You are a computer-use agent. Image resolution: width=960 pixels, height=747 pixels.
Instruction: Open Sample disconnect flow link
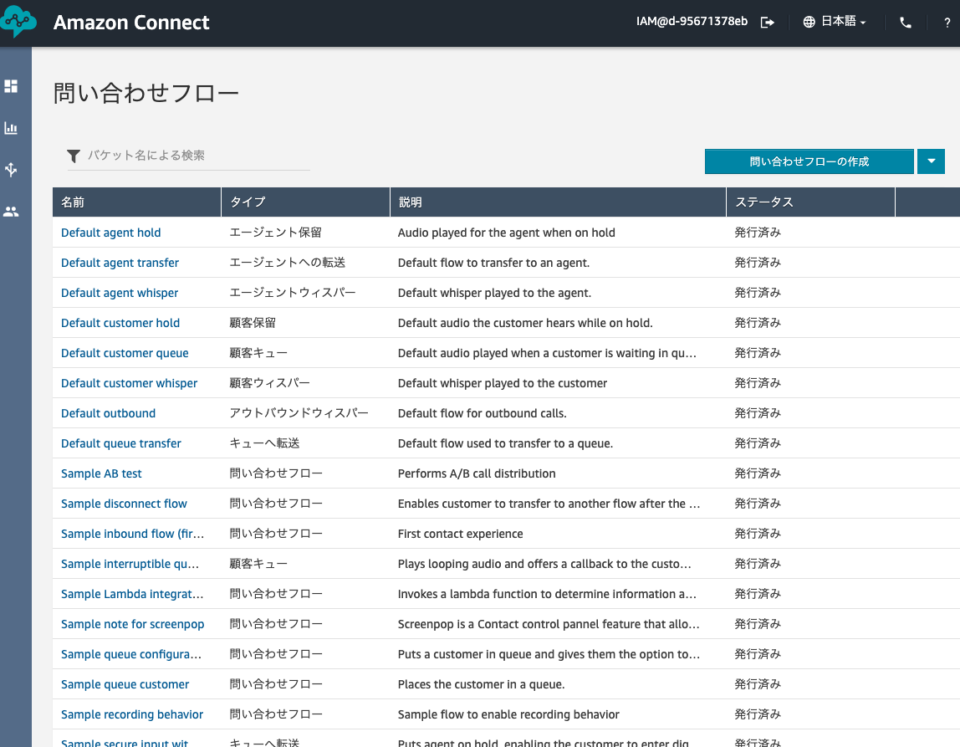pyautogui.click(x=124, y=503)
